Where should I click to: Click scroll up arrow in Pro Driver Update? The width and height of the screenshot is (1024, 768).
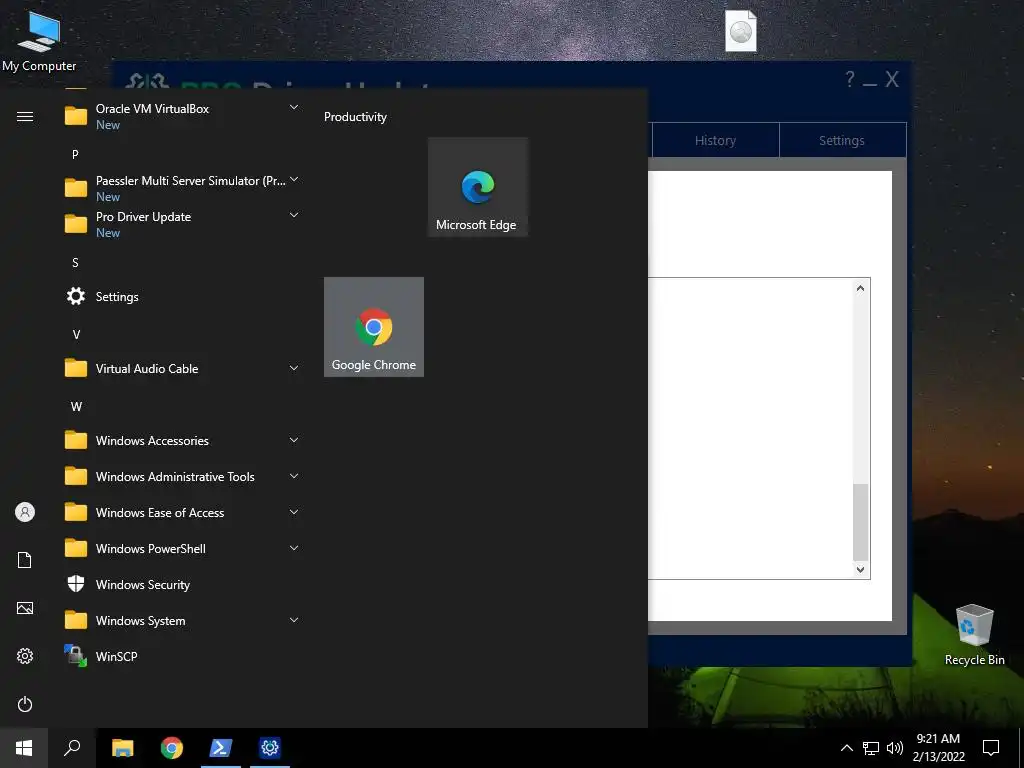[x=861, y=288]
